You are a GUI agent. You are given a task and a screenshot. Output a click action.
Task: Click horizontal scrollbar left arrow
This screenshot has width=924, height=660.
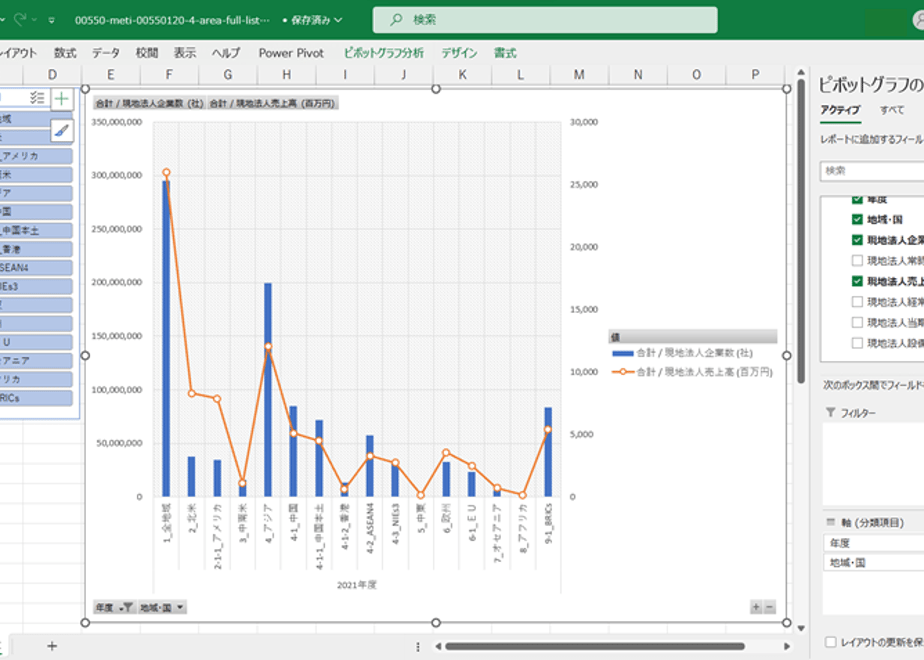click(x=438, y=646)
